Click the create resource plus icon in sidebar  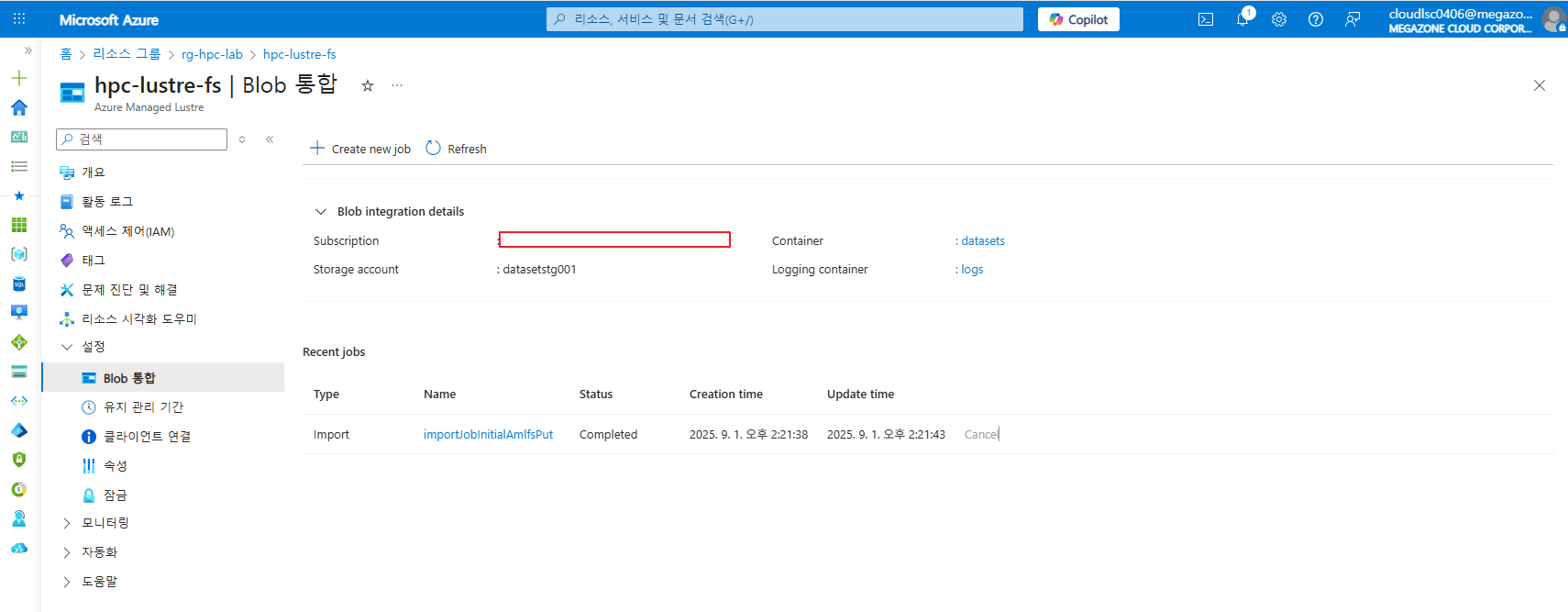click(x=19, y=78)
